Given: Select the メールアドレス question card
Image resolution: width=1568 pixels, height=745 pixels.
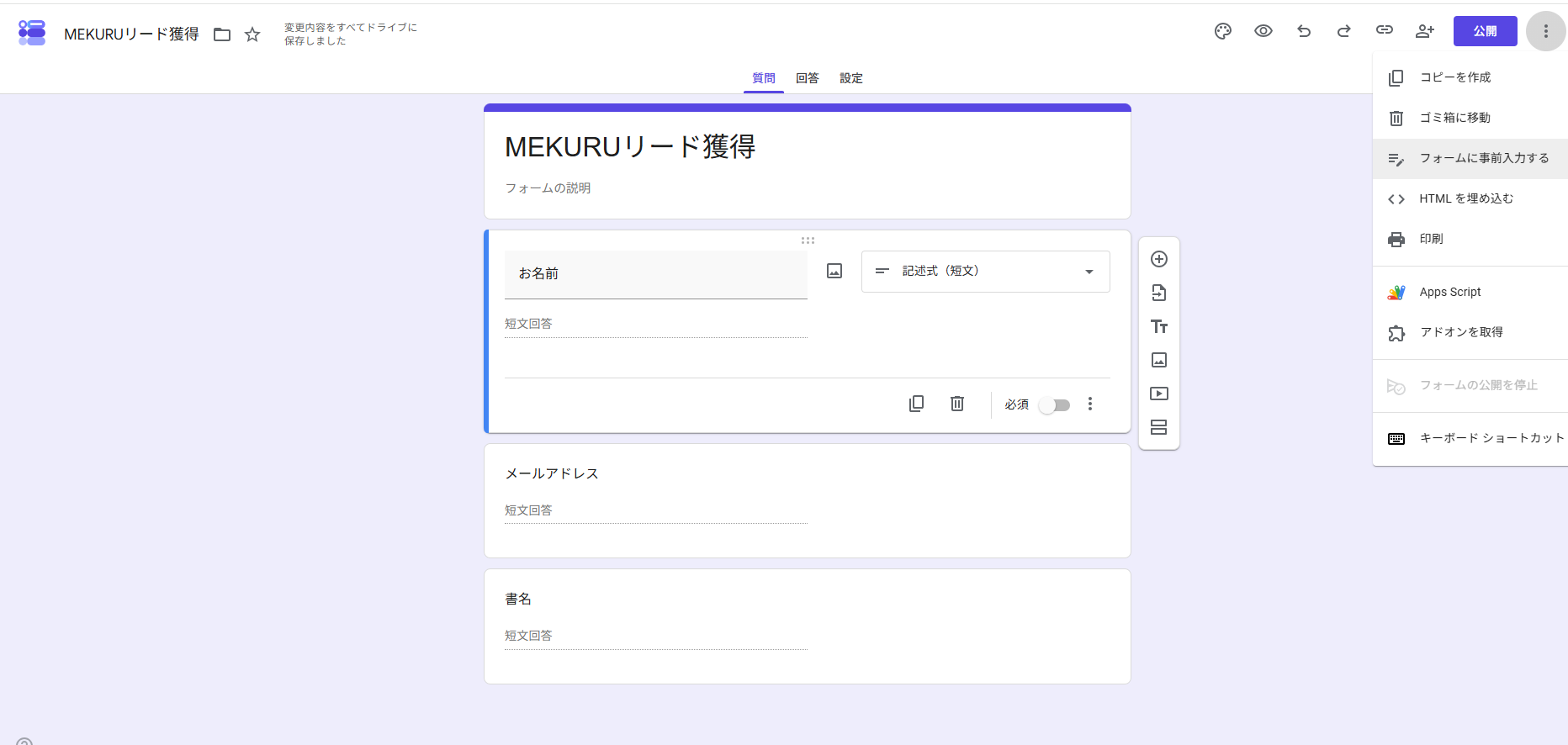Looking at the screenshot, I should [x=808, y=501].
